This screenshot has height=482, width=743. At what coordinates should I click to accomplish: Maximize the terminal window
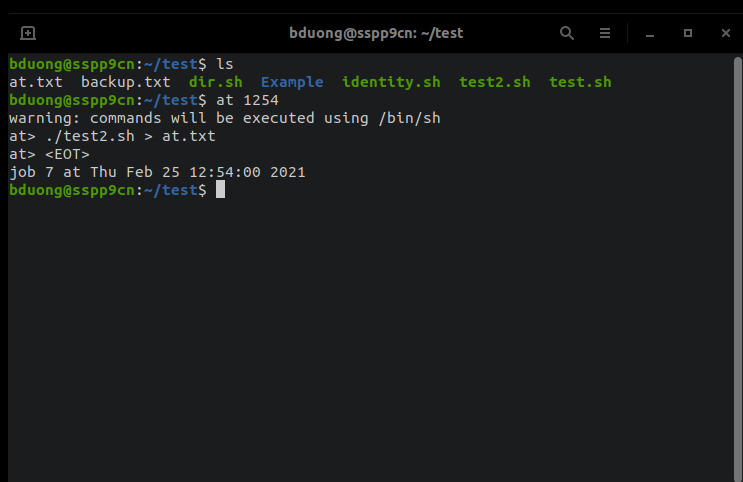pyautogui.click(x=688, y=33)
